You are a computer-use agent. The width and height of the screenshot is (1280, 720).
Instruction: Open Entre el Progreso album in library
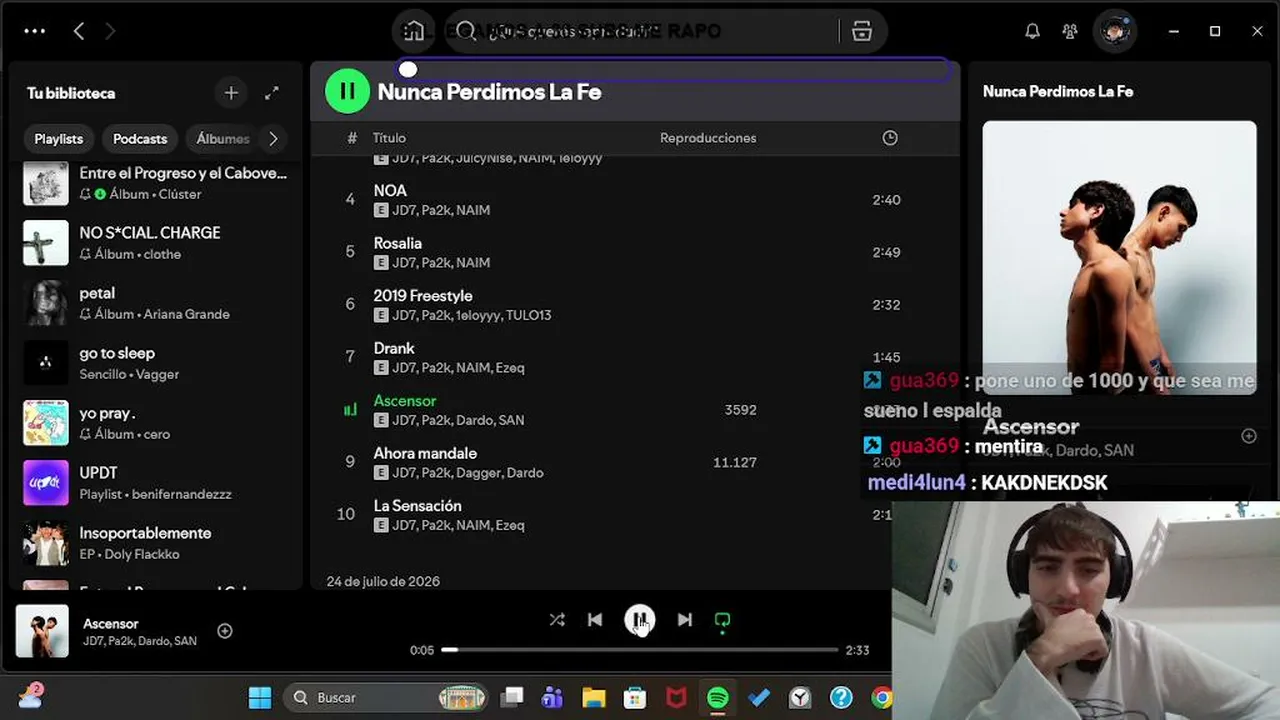(157, 183)
